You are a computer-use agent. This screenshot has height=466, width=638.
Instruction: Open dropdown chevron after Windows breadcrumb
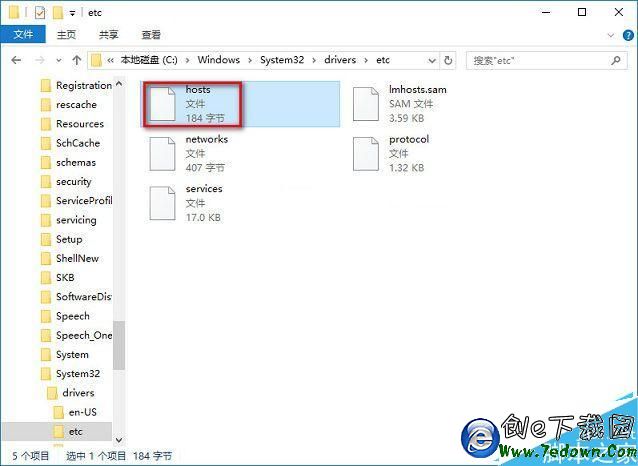pos(250,61)
